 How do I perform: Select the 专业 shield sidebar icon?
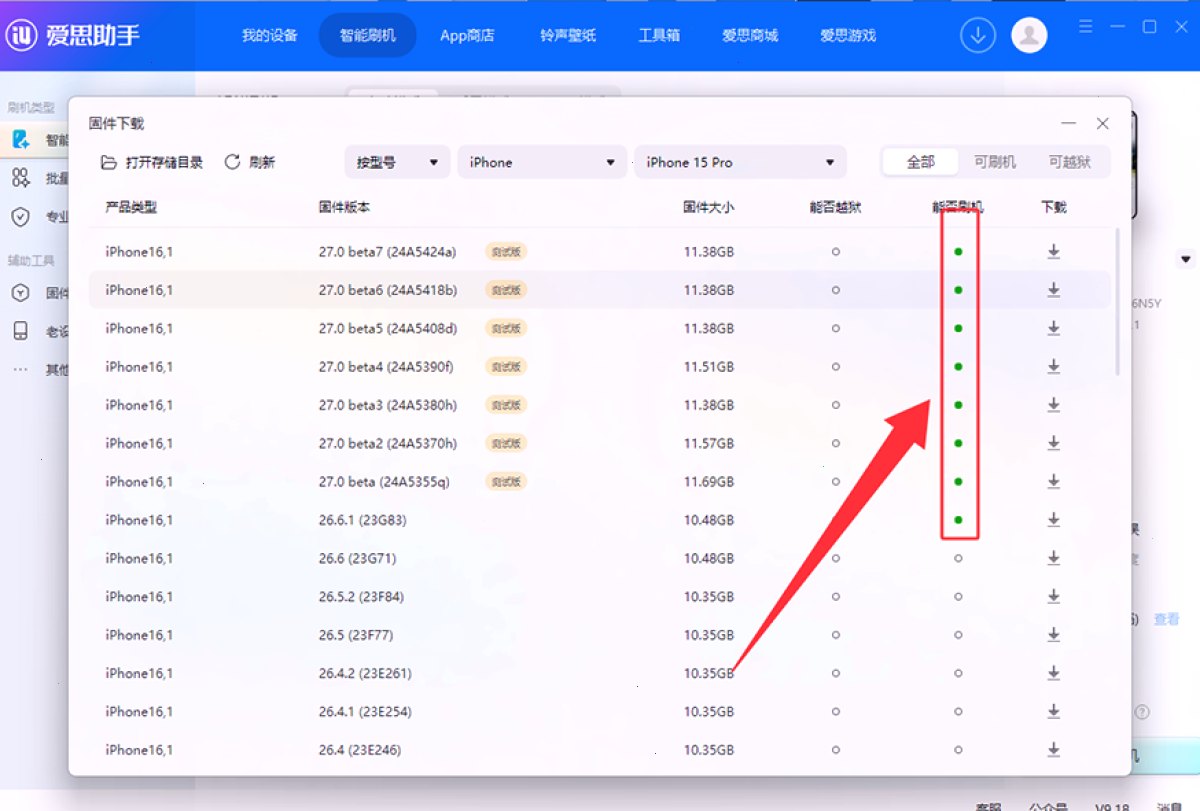click(21, 217)
